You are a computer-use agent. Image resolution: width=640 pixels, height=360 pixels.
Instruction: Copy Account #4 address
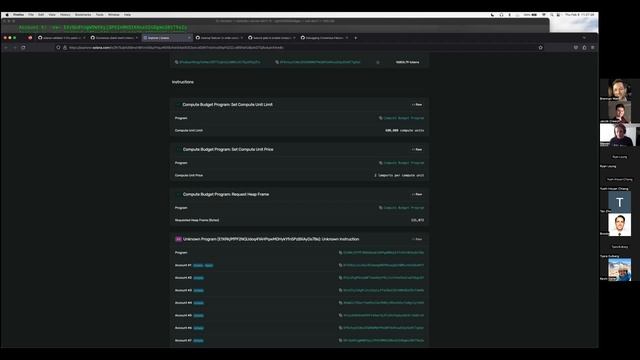click(x=340, y=303)
